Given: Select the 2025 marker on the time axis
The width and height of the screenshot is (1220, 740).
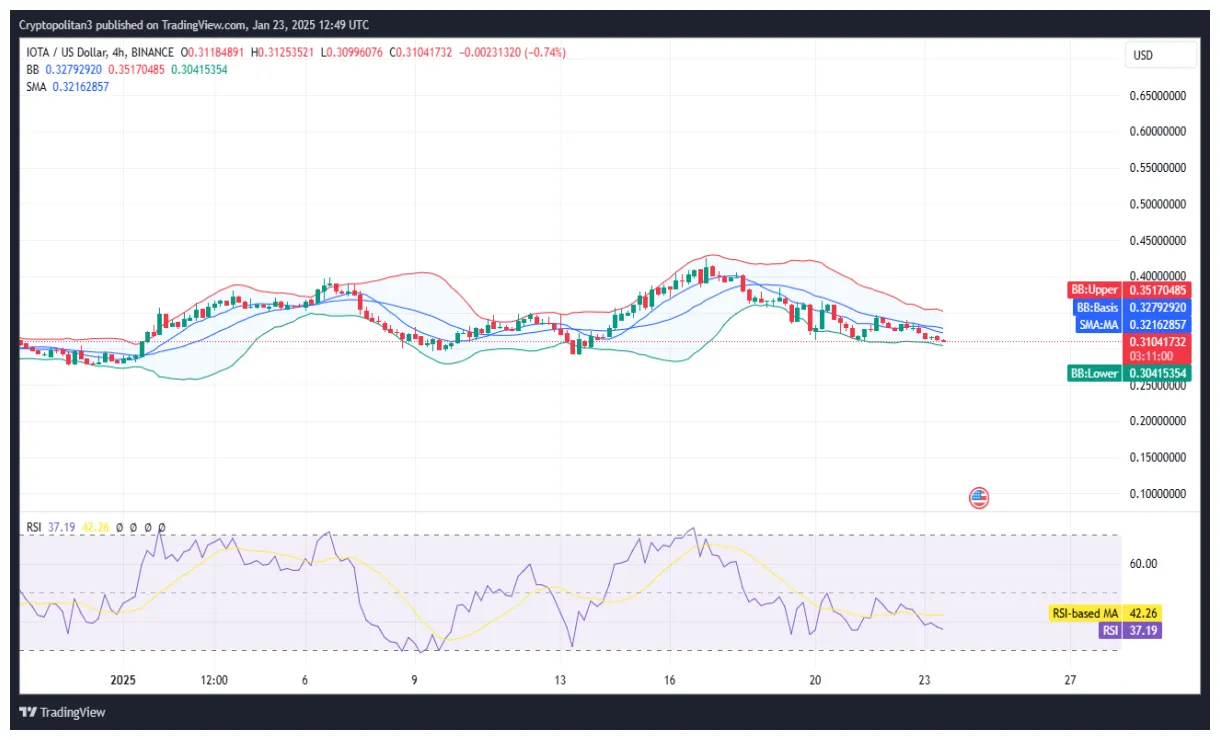Looking at the screenshot, I should (123, 680).
